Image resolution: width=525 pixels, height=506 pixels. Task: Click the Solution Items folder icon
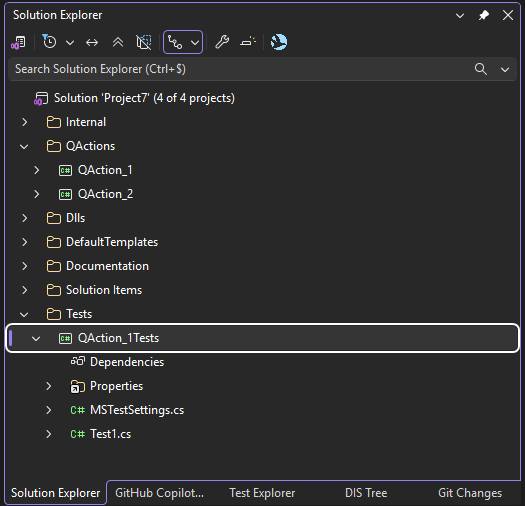tap(54, 290)
